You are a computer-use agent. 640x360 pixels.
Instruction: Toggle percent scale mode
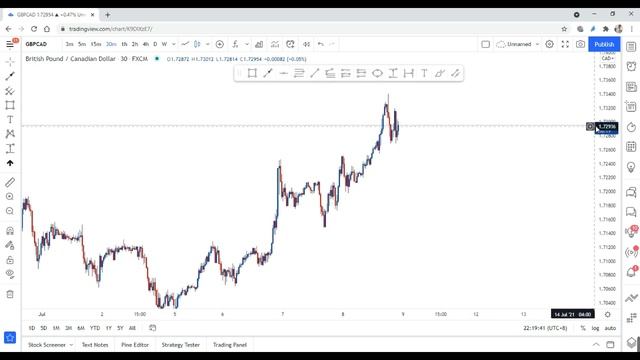coord(583,328)
